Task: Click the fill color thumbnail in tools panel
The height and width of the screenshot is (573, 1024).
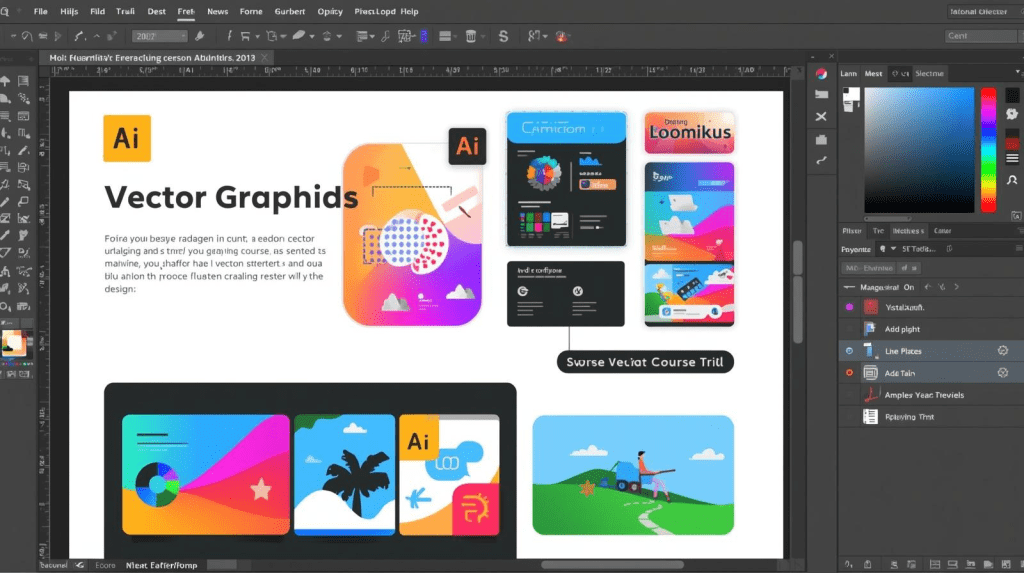Action: (13, 343)
